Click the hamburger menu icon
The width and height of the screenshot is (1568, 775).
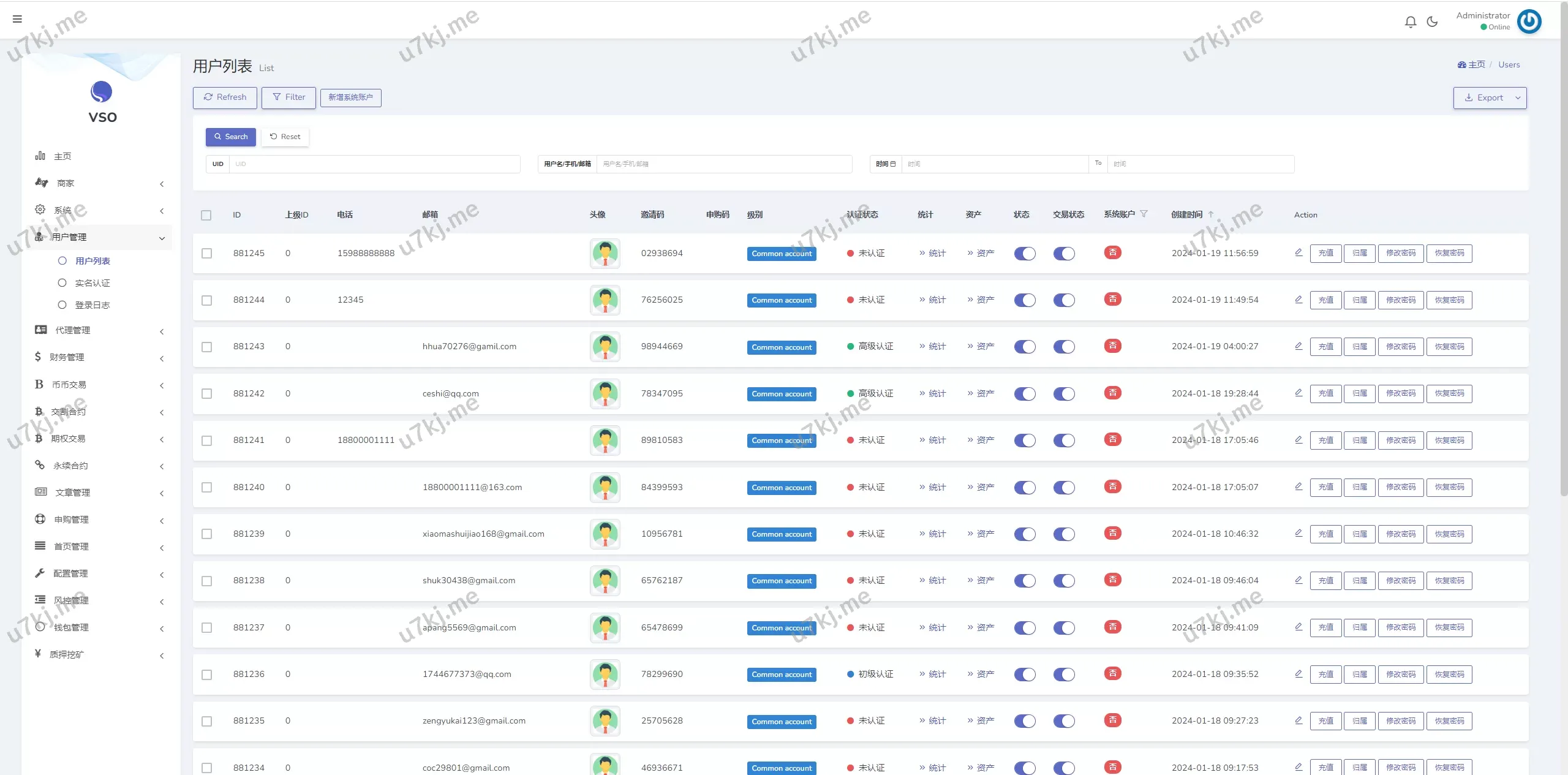pyautogui.click(x=17, y=19)
